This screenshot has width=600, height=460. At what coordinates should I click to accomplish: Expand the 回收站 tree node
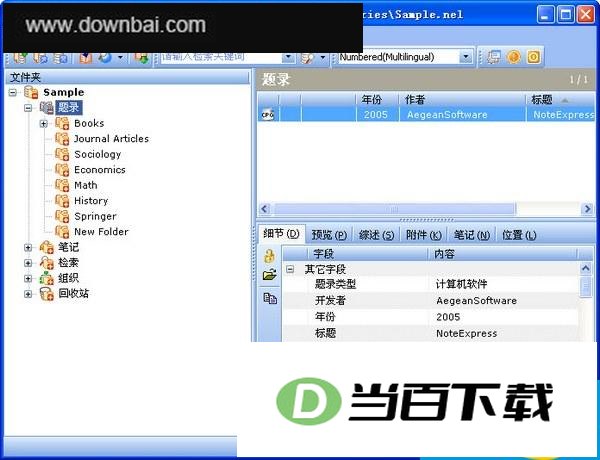coord(28,294)
